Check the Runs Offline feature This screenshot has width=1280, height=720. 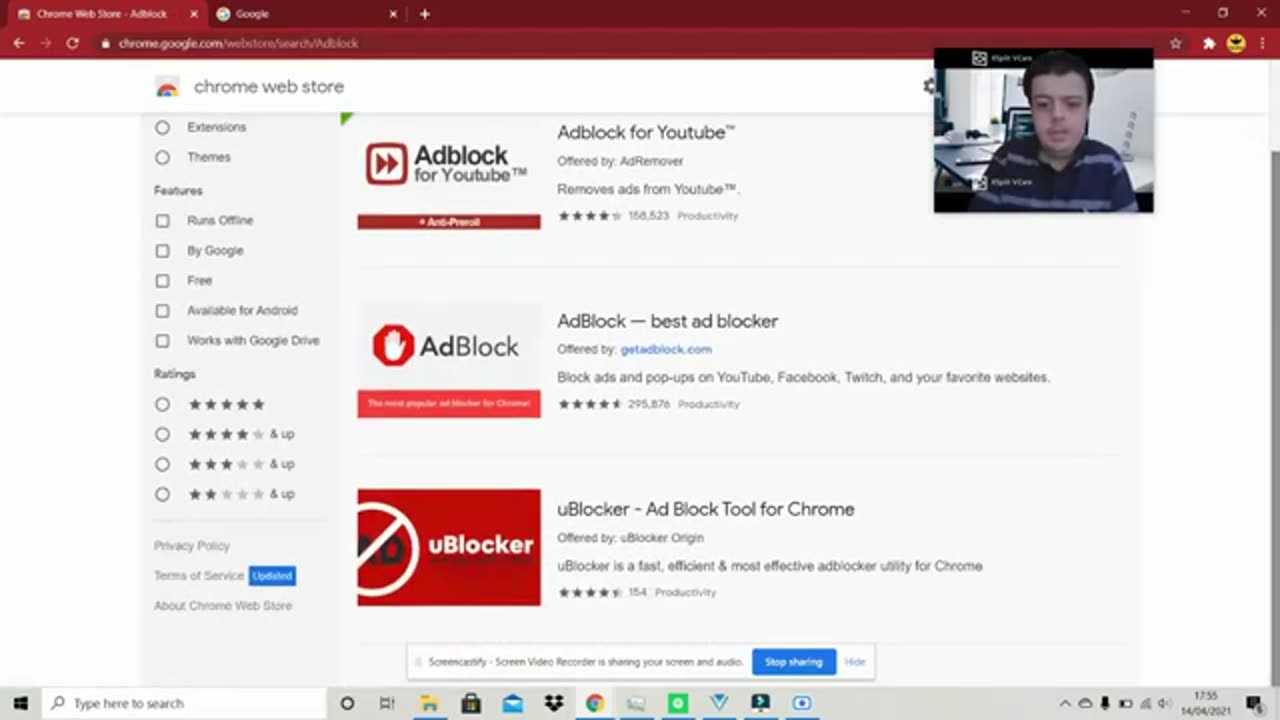tap(162, 220)
